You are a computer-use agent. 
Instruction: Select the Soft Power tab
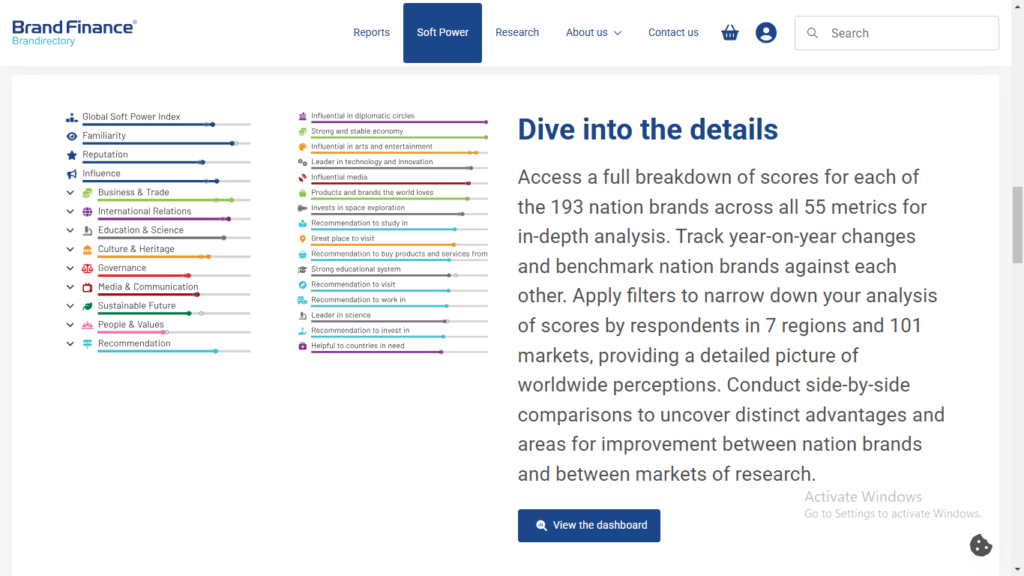click(x=442, y=33)
